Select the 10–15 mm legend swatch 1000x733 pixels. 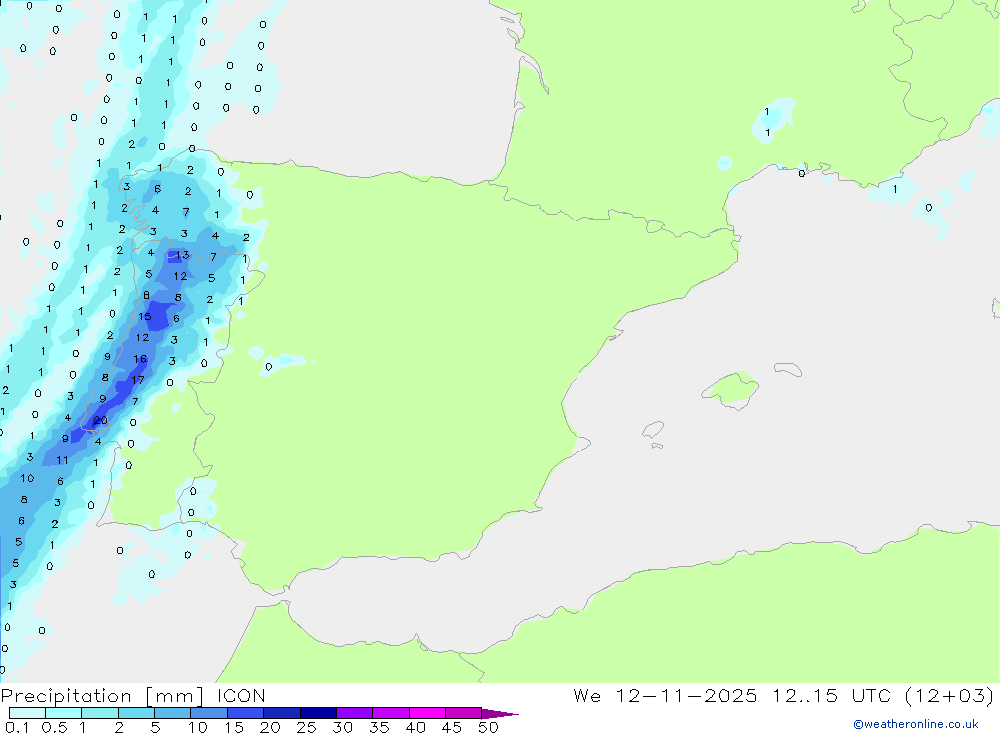tap(209, 713)
